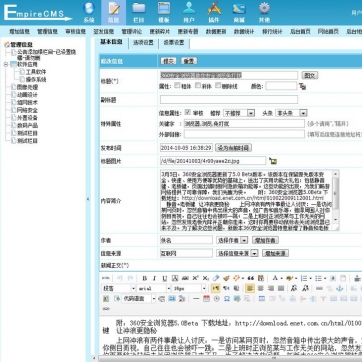Screen dimensions: 362x362
Task: Select 工具软件 in the category tree
Action: [36, 72]
